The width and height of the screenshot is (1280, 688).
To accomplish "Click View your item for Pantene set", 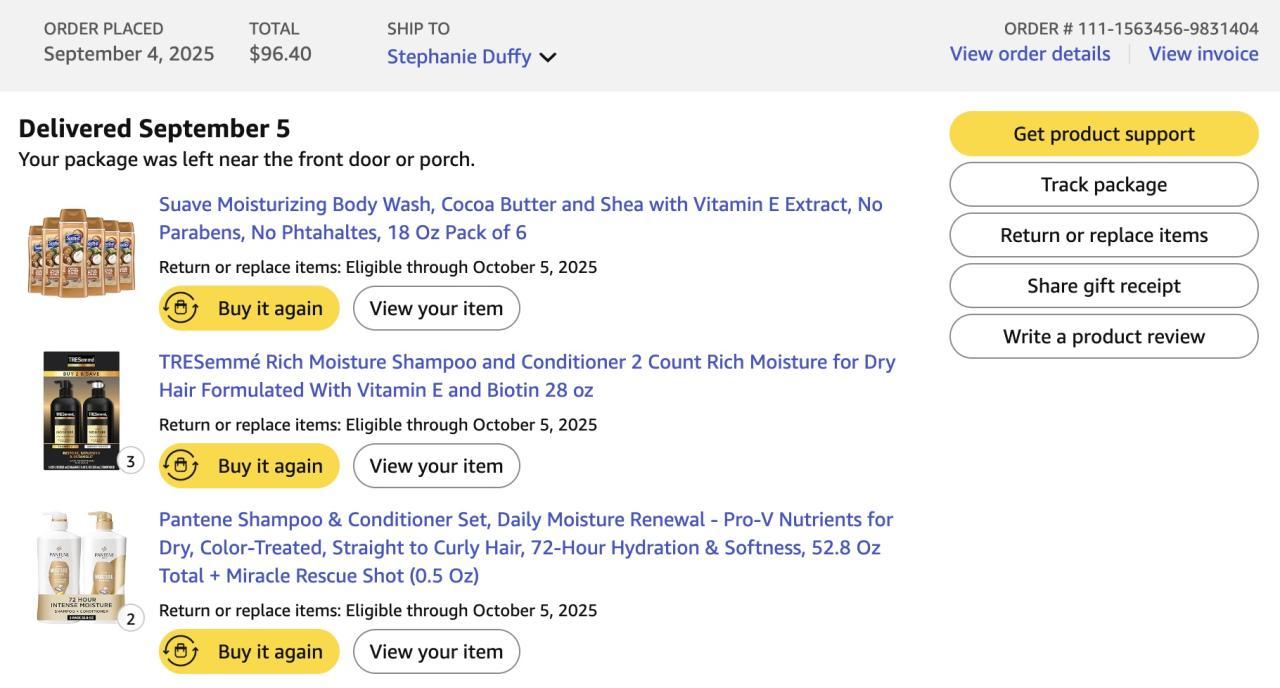I will pyautogui.click(x=436, y=651).
